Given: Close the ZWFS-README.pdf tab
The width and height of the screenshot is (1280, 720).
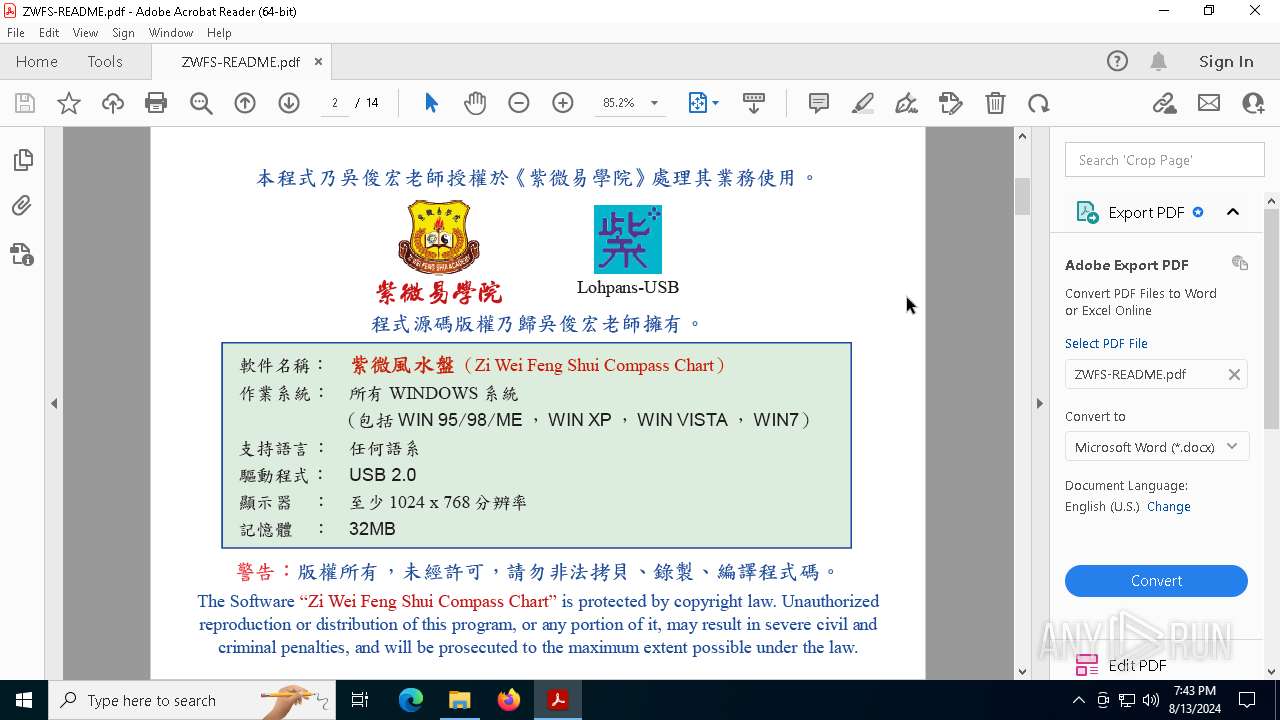Looking at the screenshot, I should click(318, 62).
